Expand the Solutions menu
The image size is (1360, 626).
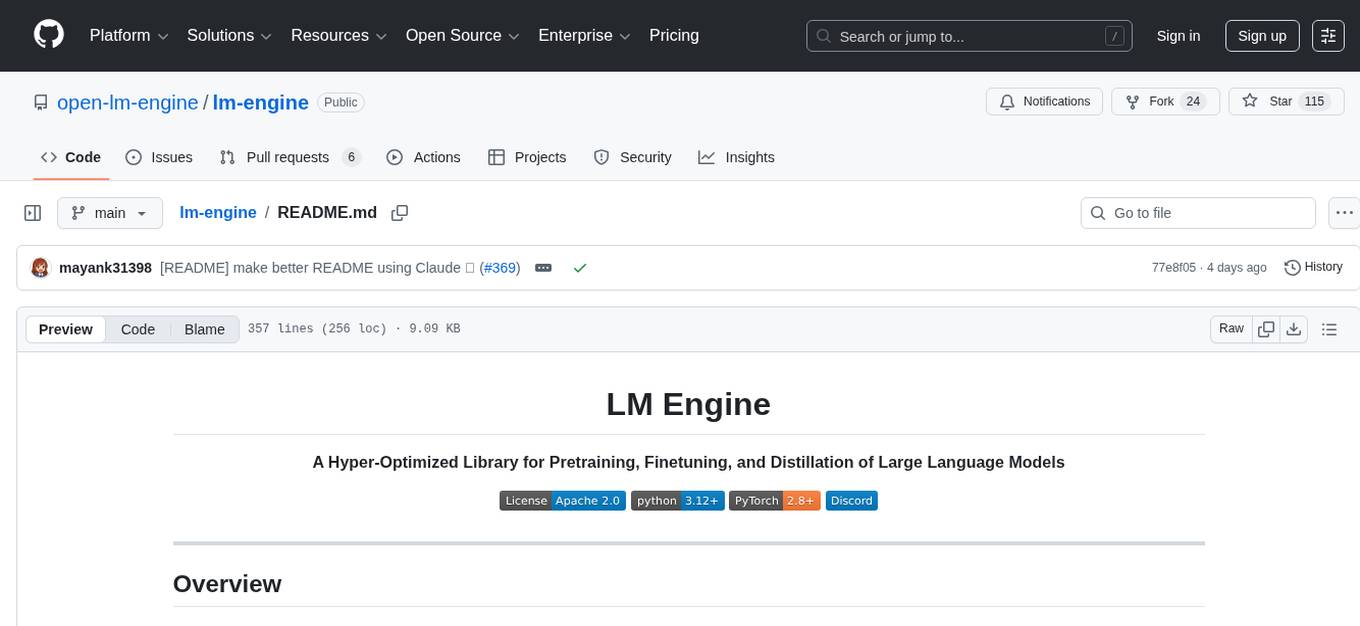click(x=228, y=35)
